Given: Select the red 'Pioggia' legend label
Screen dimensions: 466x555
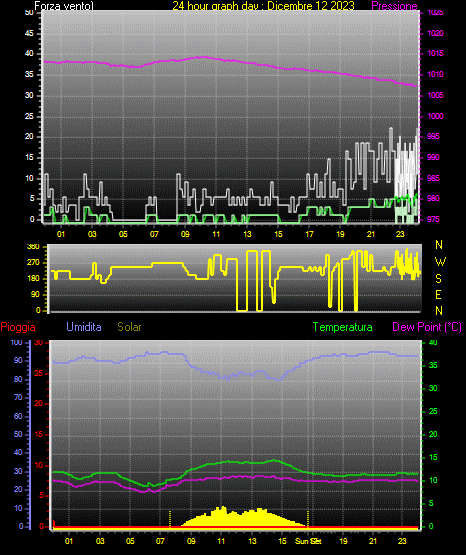Looking at the screenshot, I should point(18,327).
